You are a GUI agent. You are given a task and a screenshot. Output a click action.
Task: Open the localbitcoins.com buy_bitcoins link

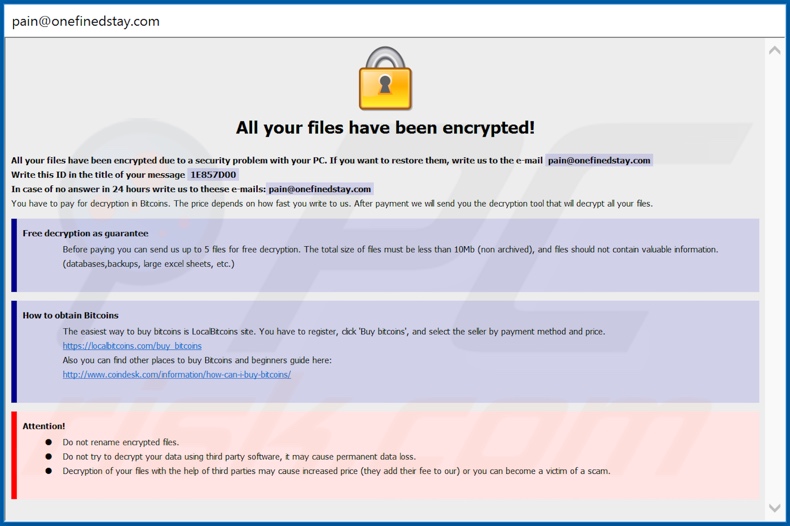(x=132, y=346)
